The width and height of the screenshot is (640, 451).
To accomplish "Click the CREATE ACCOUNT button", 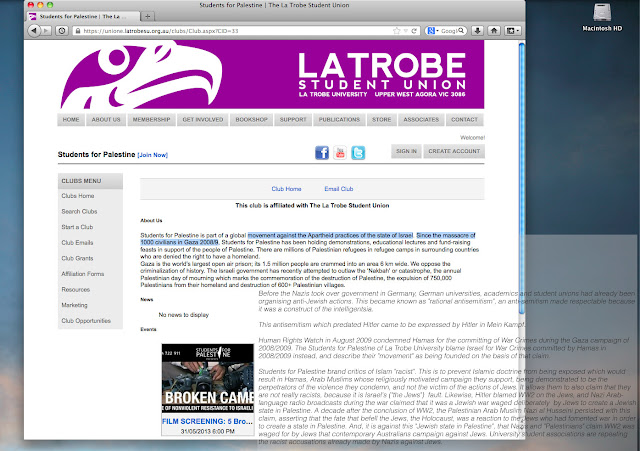I will pos(454,151).
